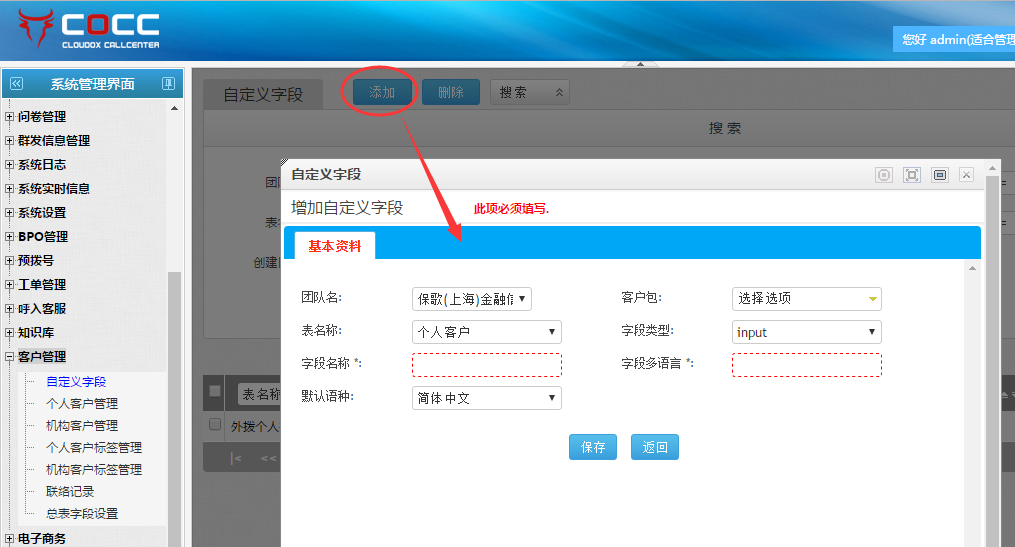Go to first page in pagination
1015x547 pixels.
coord(237,458)
